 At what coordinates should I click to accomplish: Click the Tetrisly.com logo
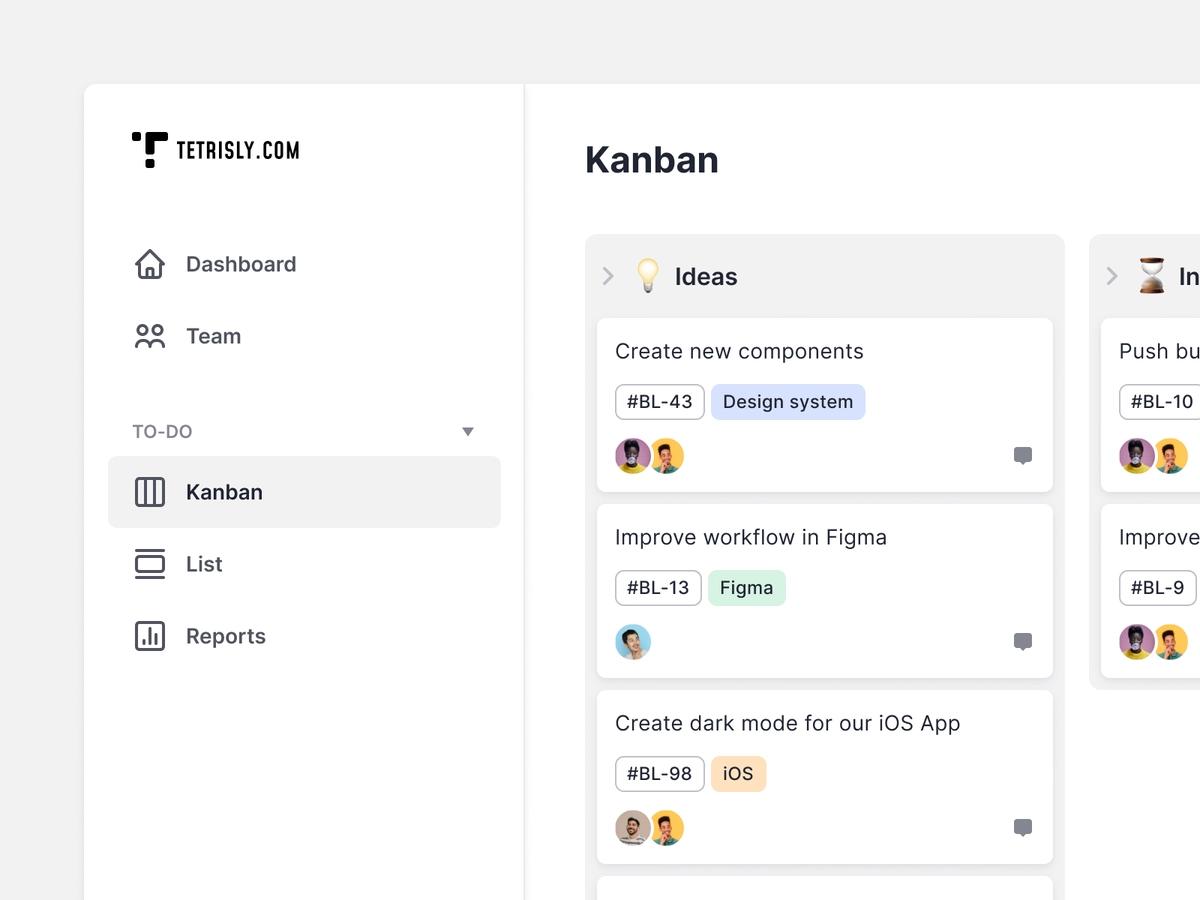(215, 150)
